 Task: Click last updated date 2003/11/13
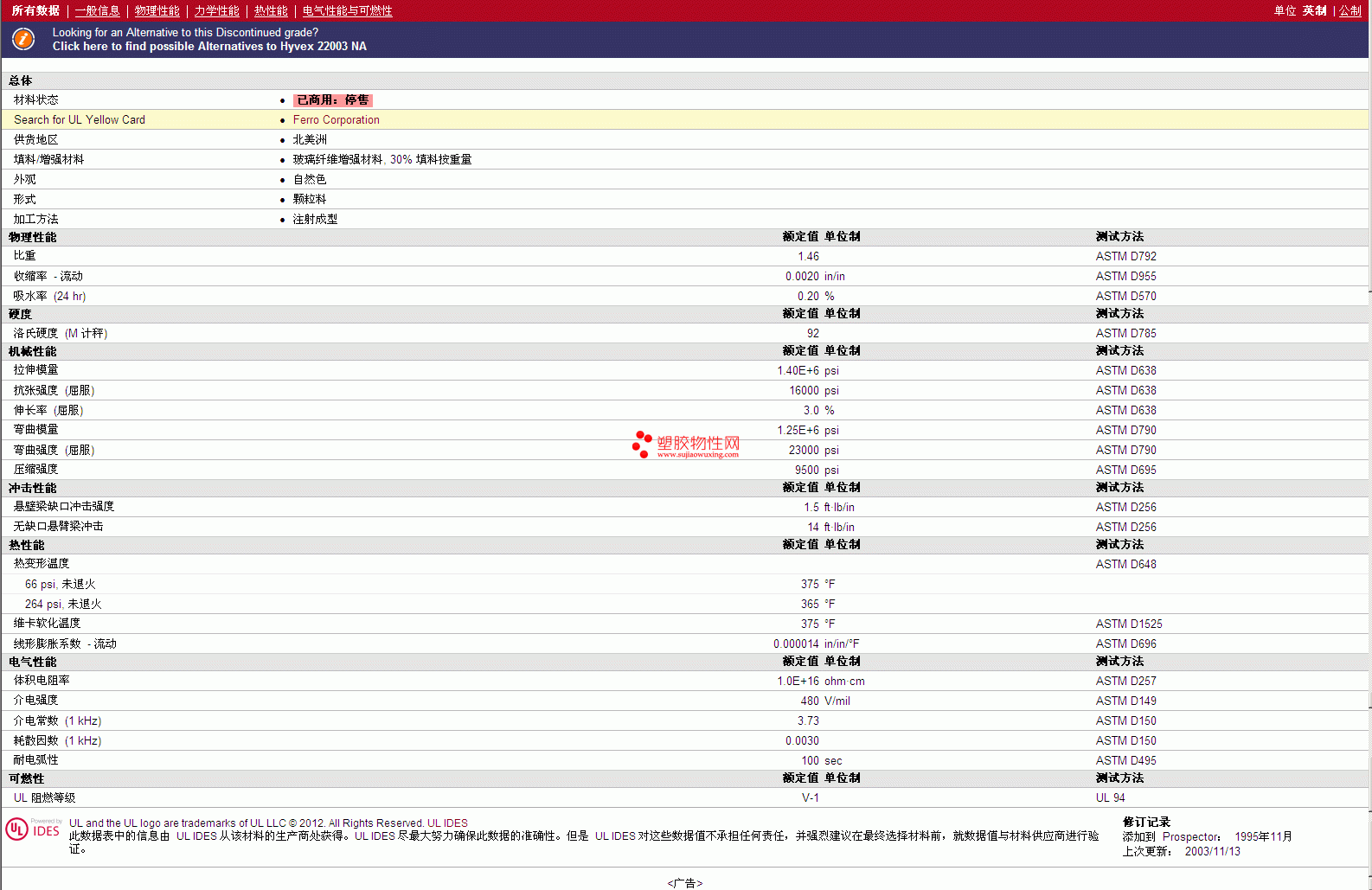click(1212, 852)
